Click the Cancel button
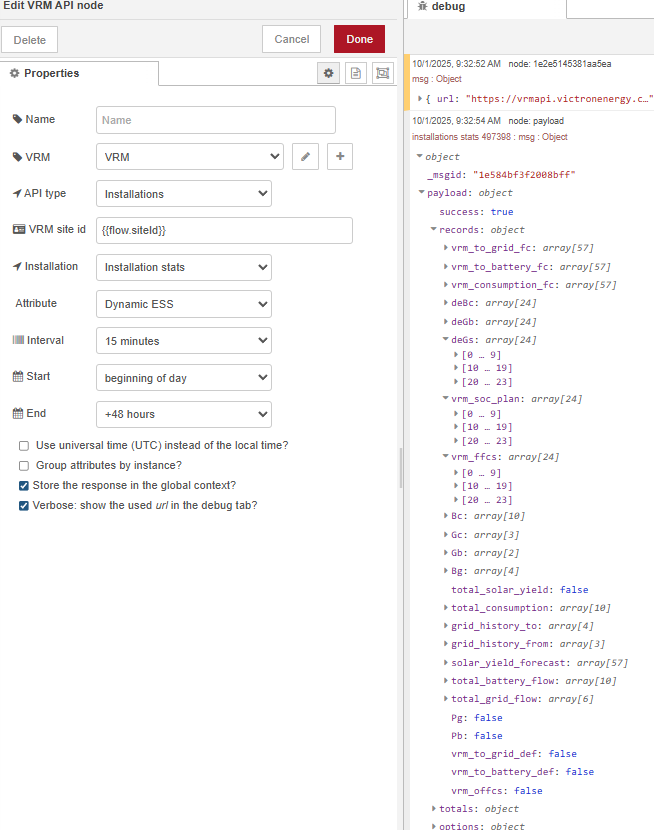This screenshot has height=830, width=654. [x=291, y=39]
